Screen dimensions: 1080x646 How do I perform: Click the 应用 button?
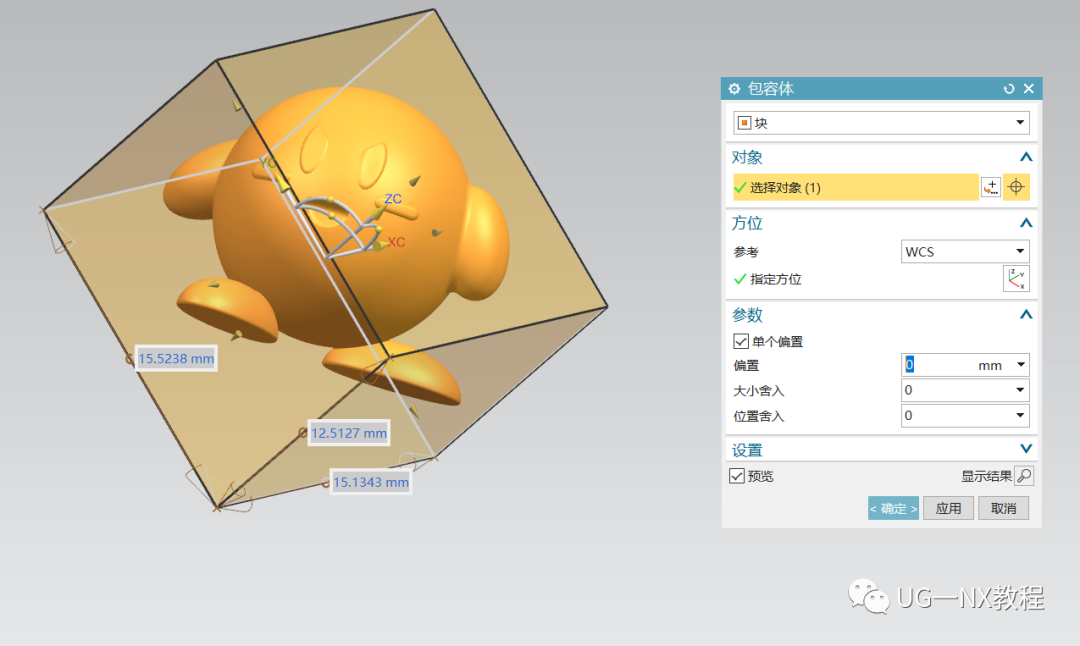click(948, 508)
